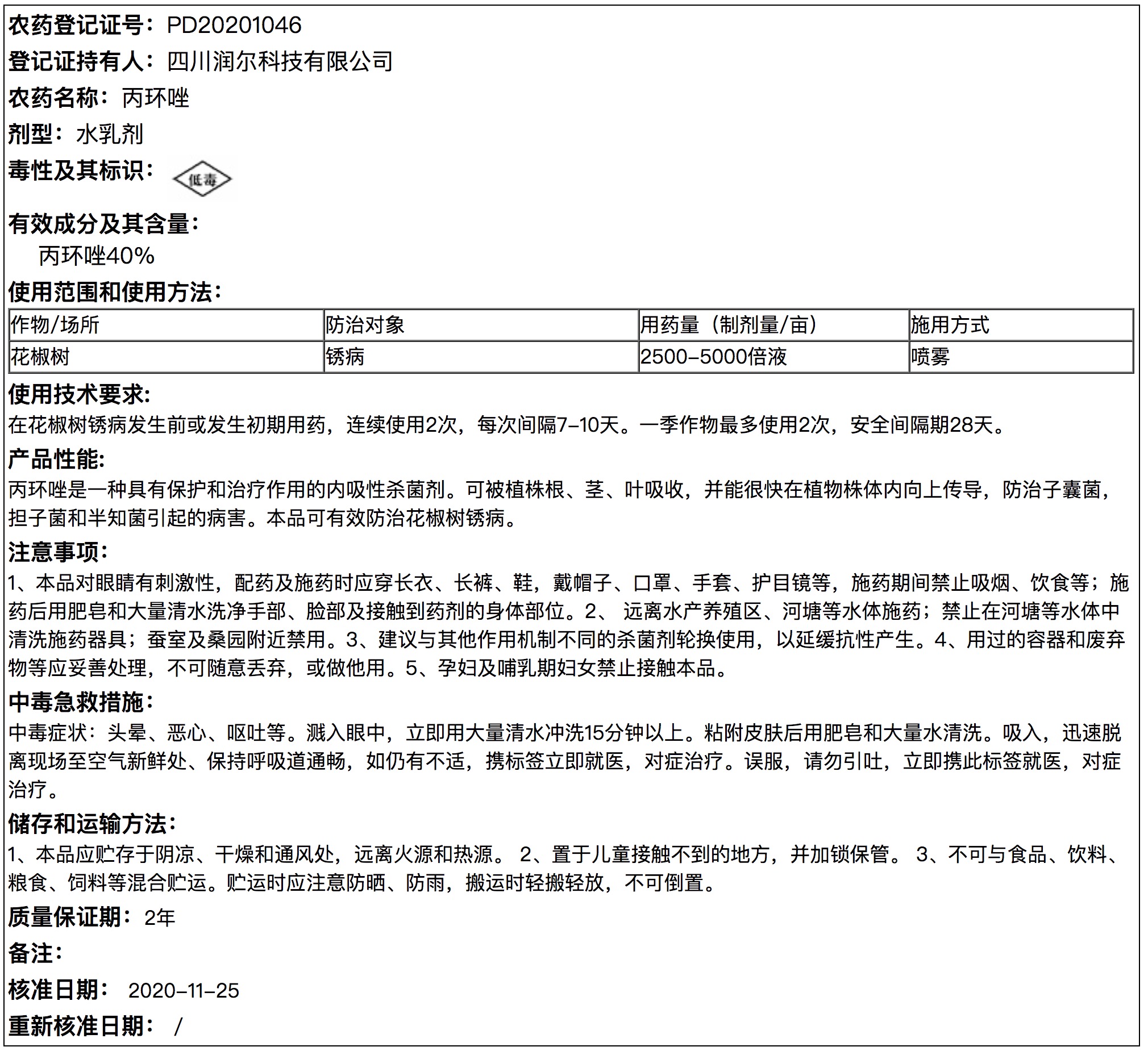Click the formulation type 水乳剂
Screen dimensions: 1148x1051
point(109,135)
